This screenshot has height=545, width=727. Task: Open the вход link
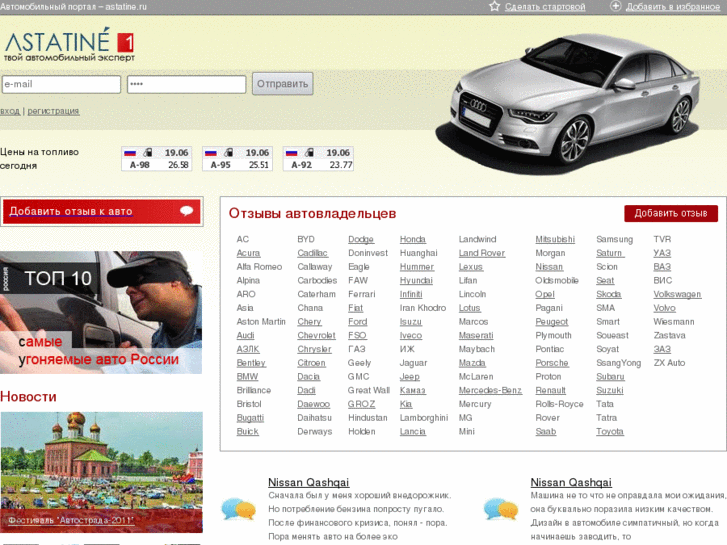pyautogui.click(x=10, y=111)
